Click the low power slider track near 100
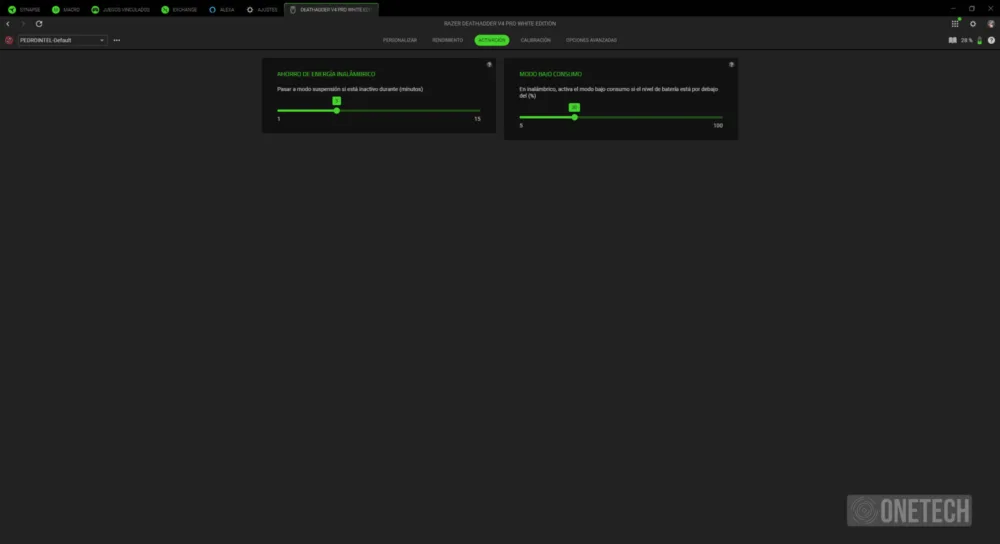1000x544 pixels. [x=717, y=117]
